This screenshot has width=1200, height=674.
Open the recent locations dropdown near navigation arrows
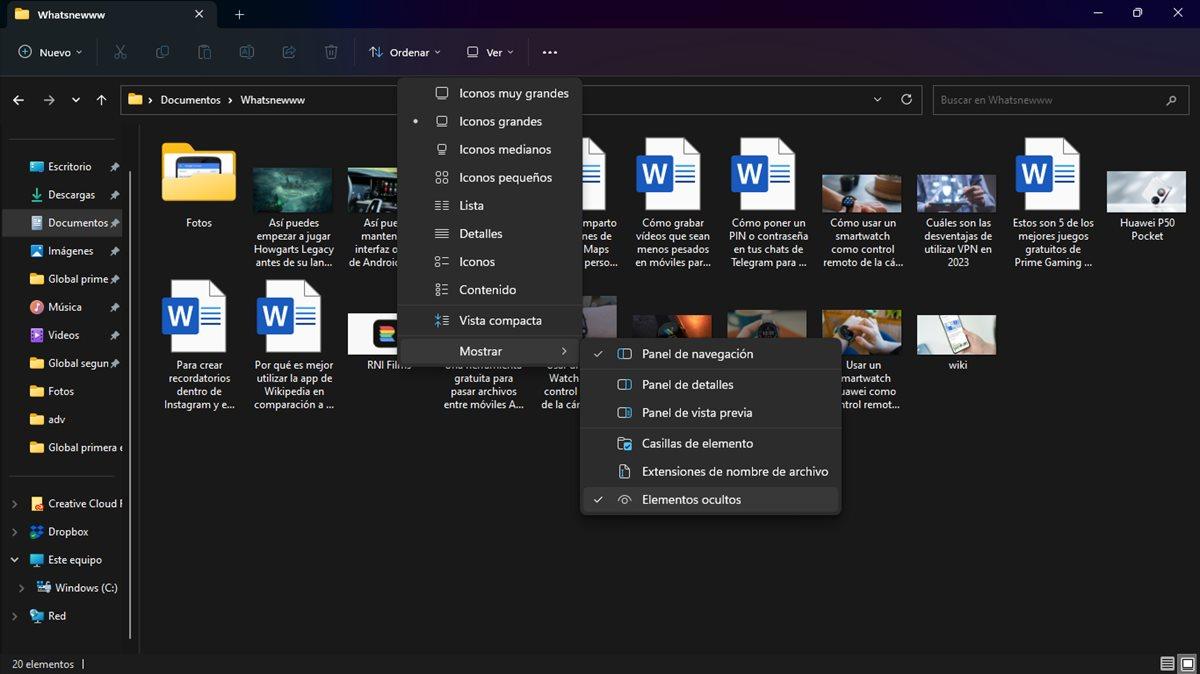click(75, 99)
